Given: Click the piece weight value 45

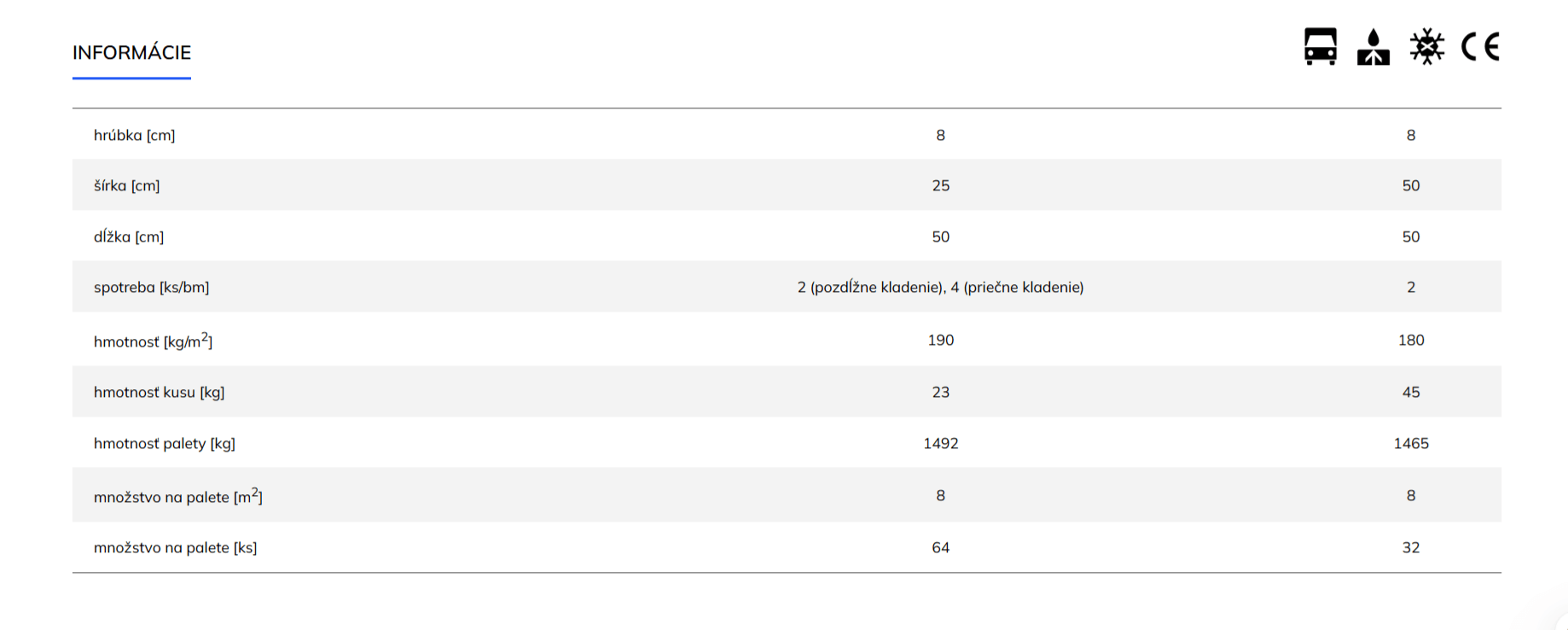Looking at the screenshot, I should click(1411, 392).
